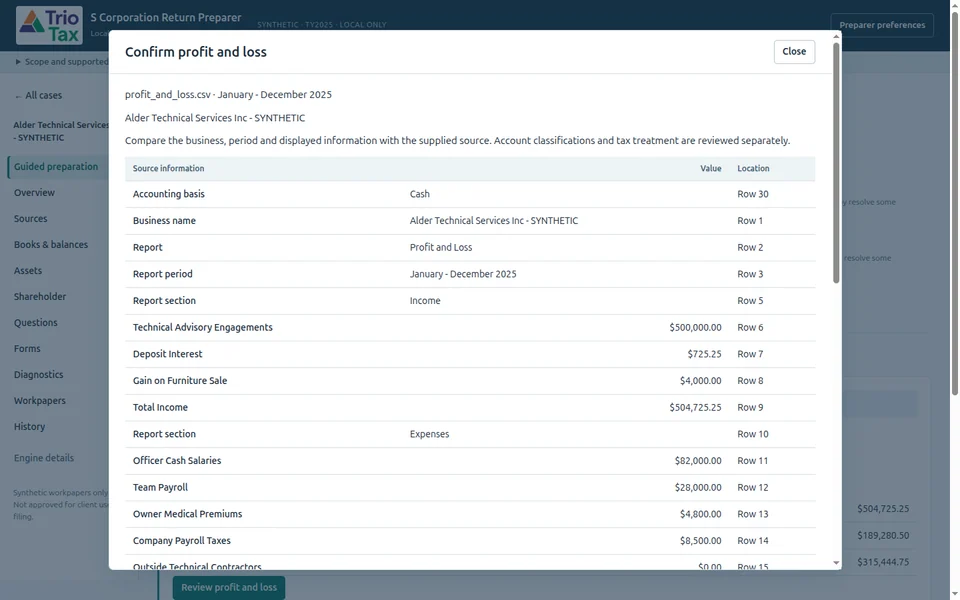Select Guided preparation in sidebar
Screen dimensions: 960x600
pyautogui.click(x=56, y=167)
